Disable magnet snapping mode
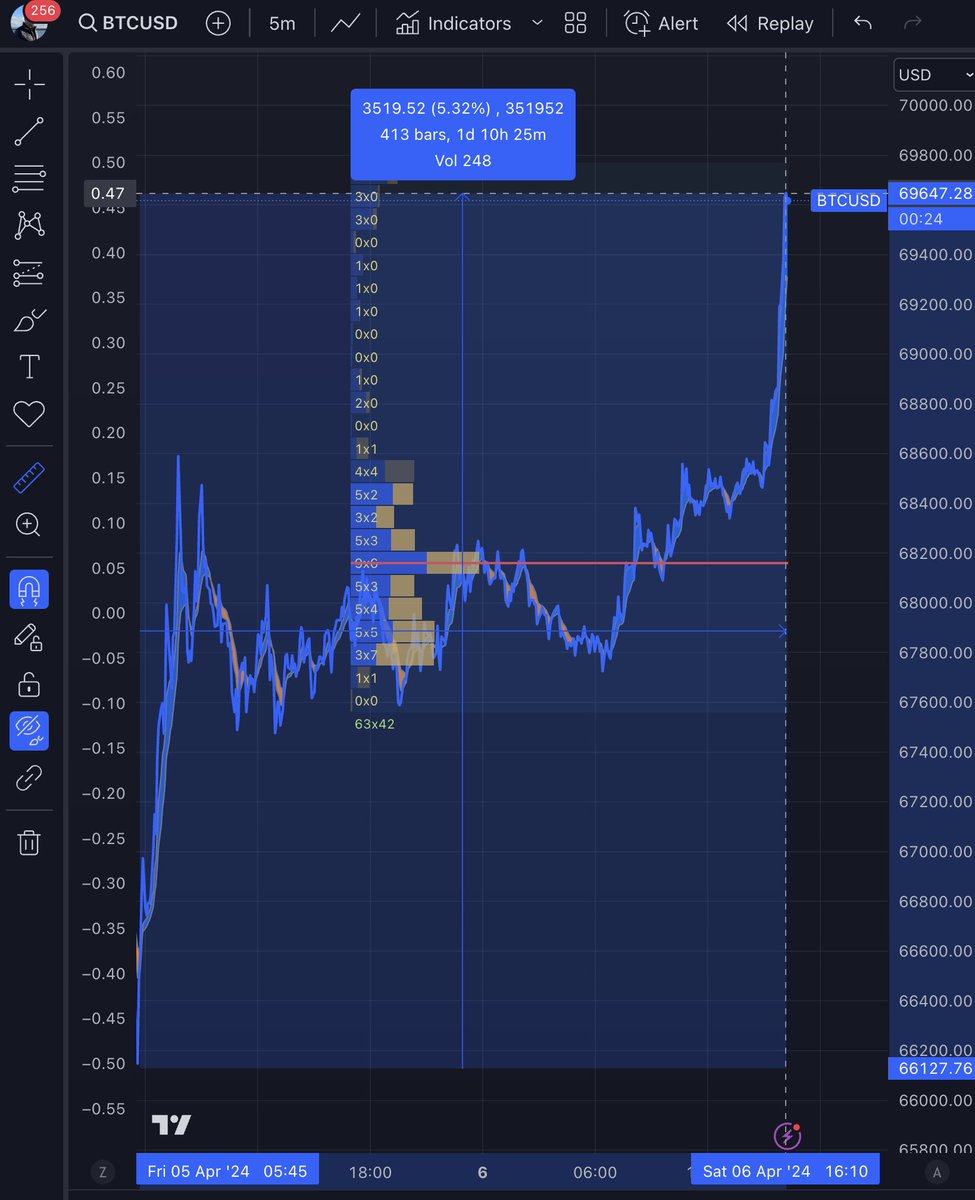 (x=29, y=589)
